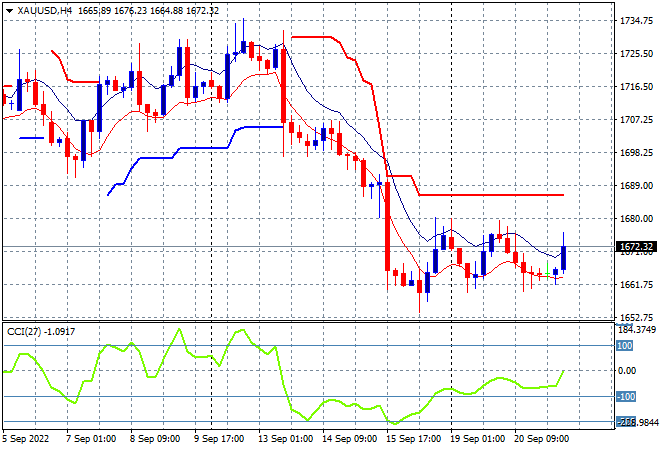This screenshot has width=660, height=450.
Task: Click the 1734.75 price axis value
Action: click(636, 21)
